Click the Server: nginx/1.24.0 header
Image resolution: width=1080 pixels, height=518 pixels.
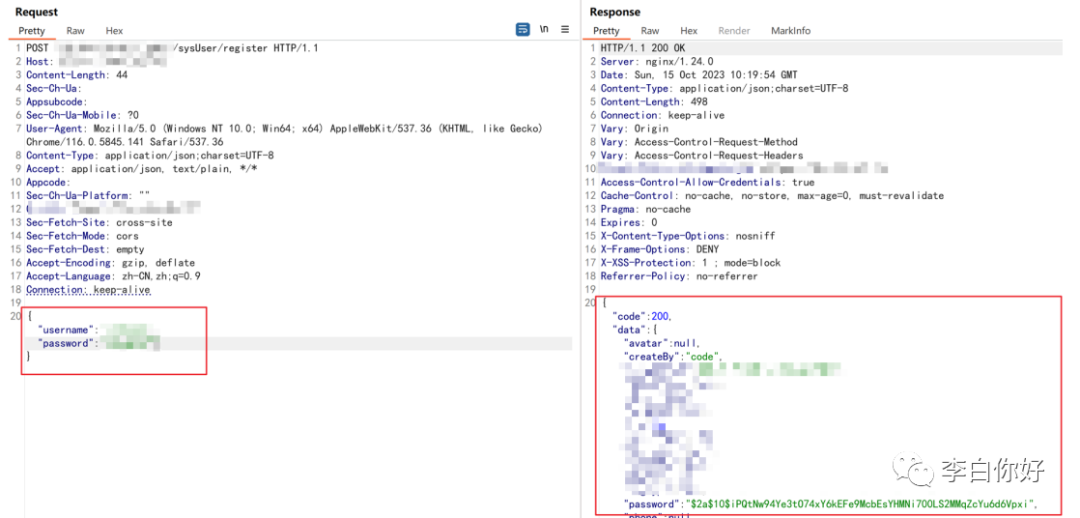(657, 61)
